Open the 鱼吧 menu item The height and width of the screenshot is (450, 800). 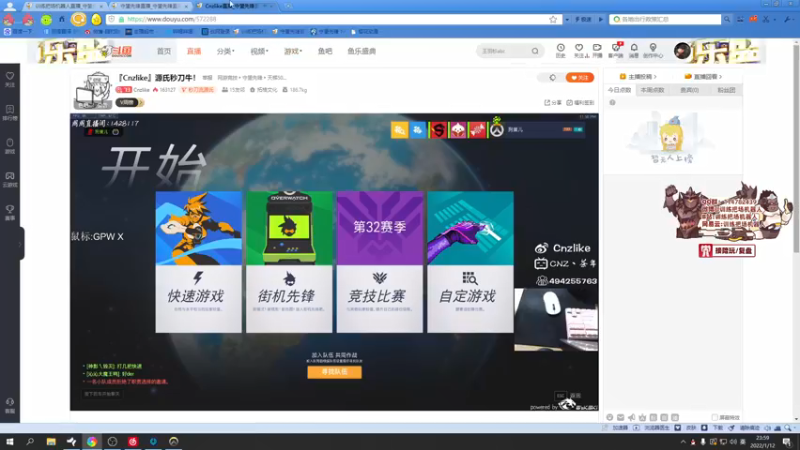pyautogui.click(x=325, y=51)
